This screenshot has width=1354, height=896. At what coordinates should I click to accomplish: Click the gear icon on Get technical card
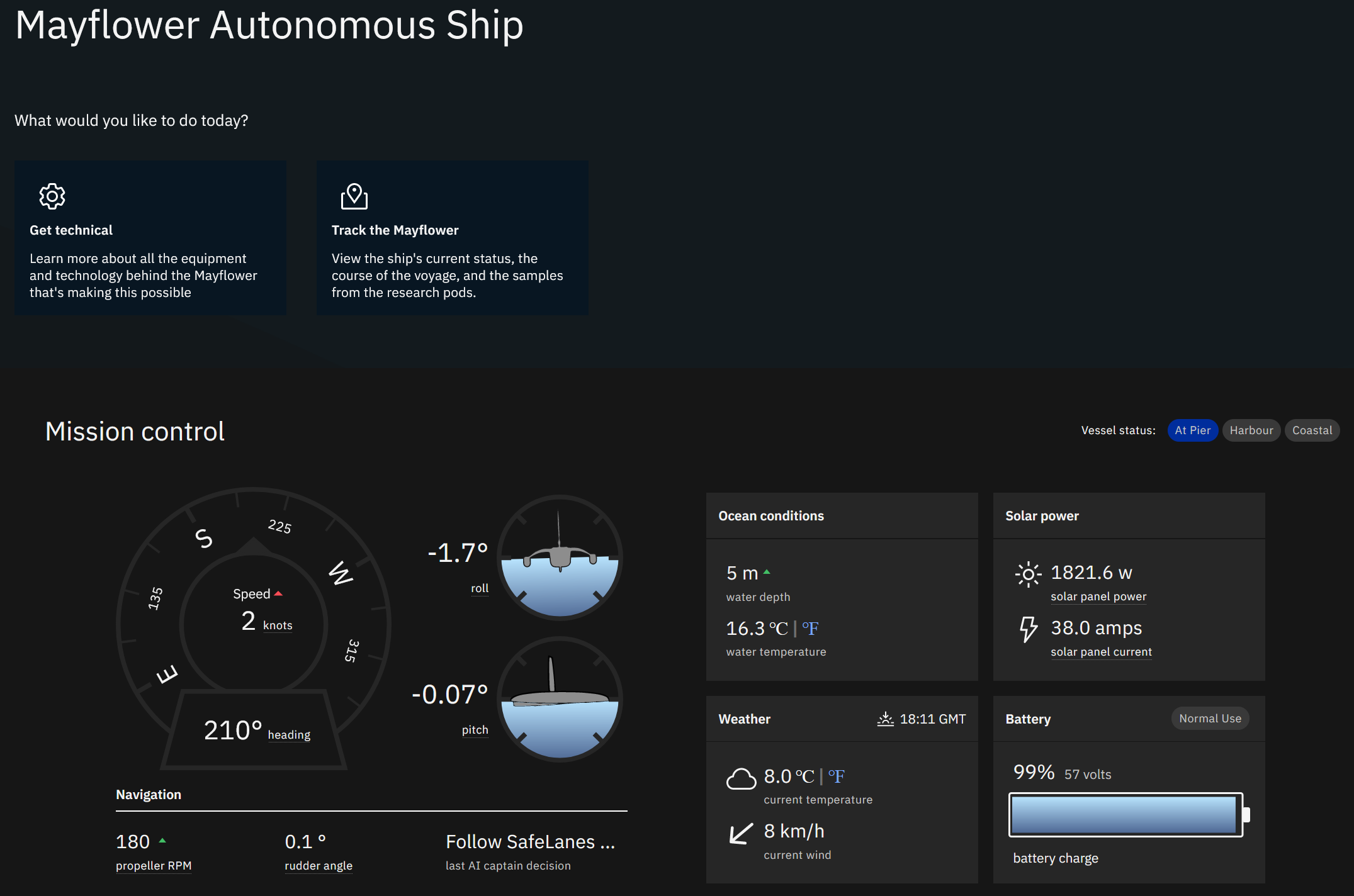pos(52,196)
